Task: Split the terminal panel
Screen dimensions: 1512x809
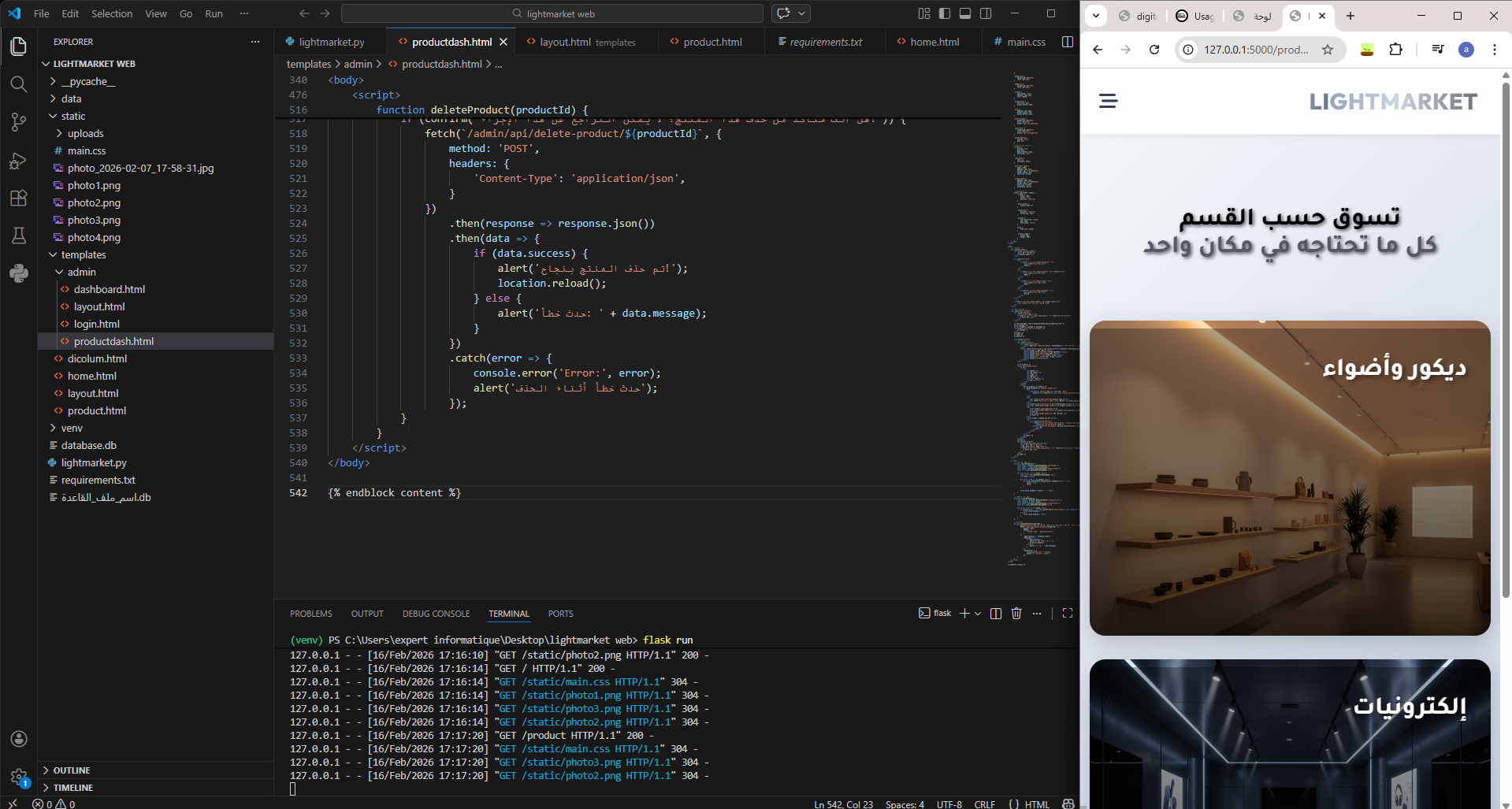Action: pos(996,614)
